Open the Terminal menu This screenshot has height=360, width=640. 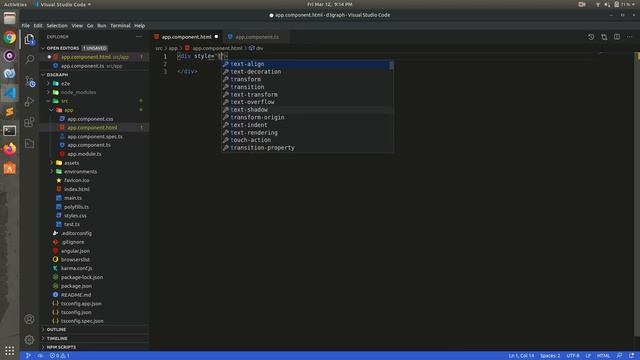click(120, 25)
